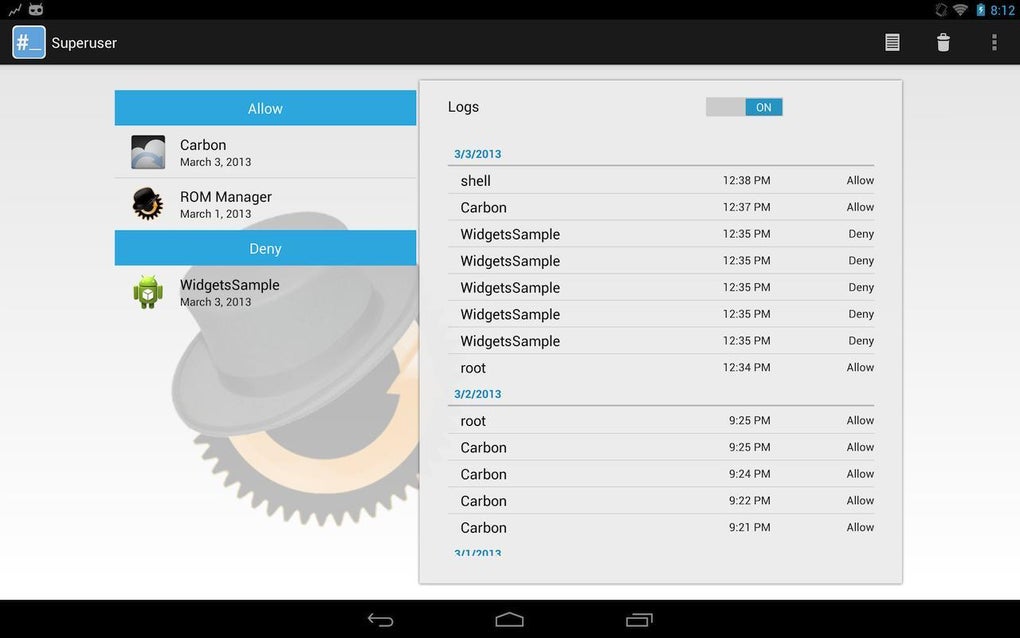The height and width of the screenshot is (638, 1020).
Task: Tap the Android back navigation button
Action: pos(381,619)
